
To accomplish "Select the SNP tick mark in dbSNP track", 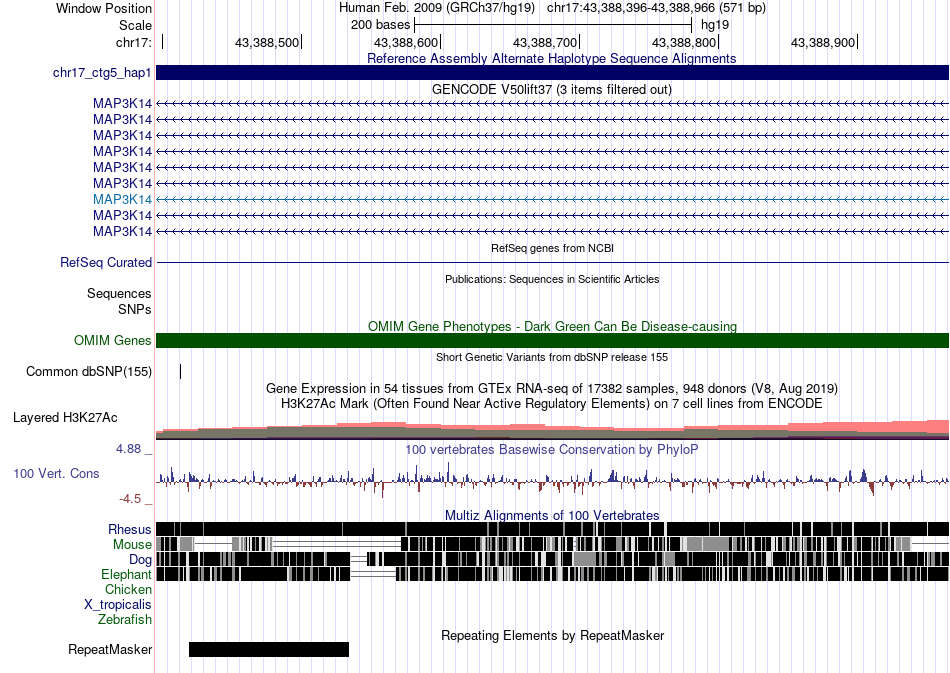I will click(181, 371).
